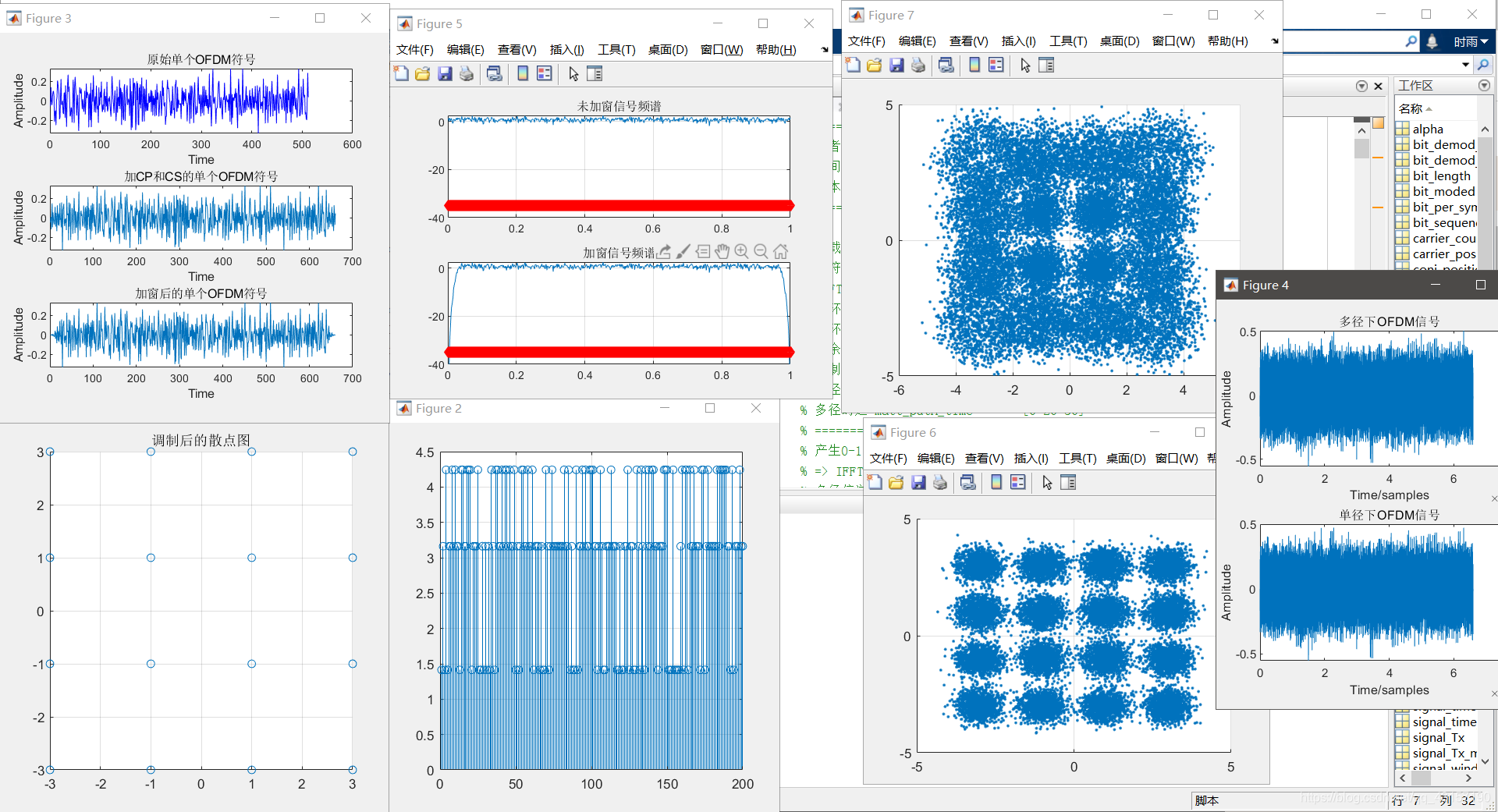Viewport: 1498px width, 812px height.
Task: Click New Figure icon in Figure 6 toolbar
Action: pos(875,482)
